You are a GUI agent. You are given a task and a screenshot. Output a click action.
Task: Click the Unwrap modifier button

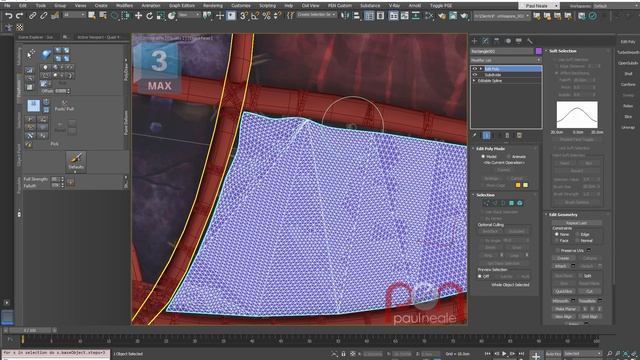click(628, 127)
